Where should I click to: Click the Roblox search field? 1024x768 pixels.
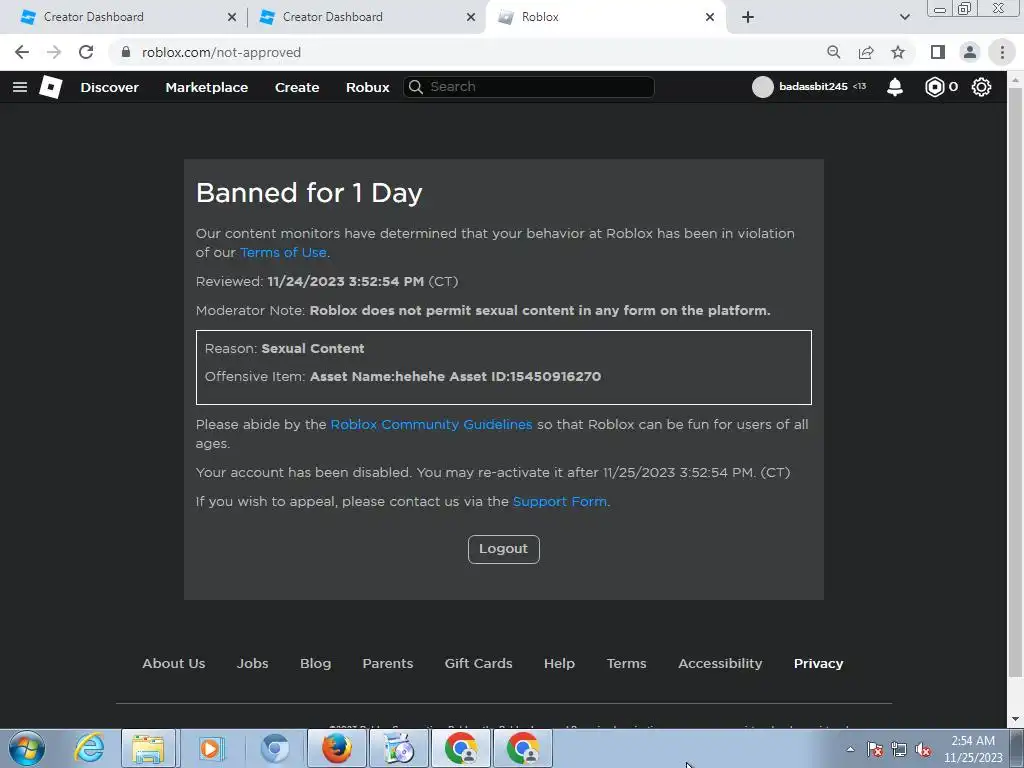point(529,87)
